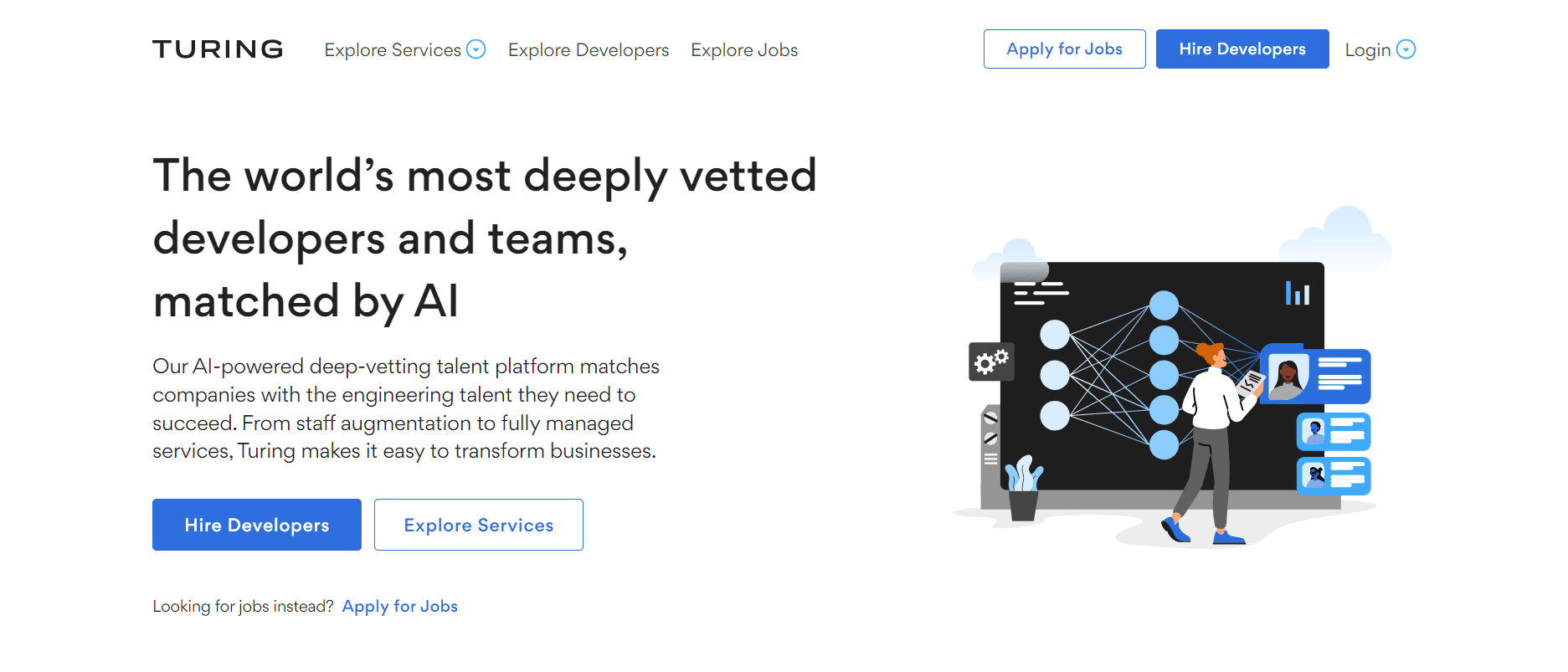The width and height of the screenshot is (1568, 672).
Task: Open the Explore Jobs nav item
Action: [x=743, y=50]
